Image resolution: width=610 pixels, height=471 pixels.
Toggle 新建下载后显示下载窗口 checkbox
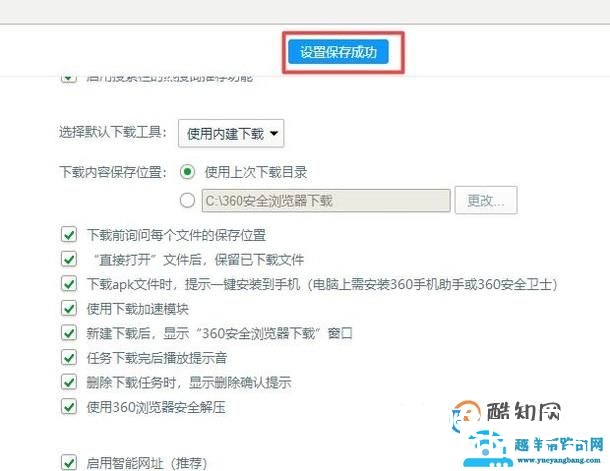click(x=69, y=333)
